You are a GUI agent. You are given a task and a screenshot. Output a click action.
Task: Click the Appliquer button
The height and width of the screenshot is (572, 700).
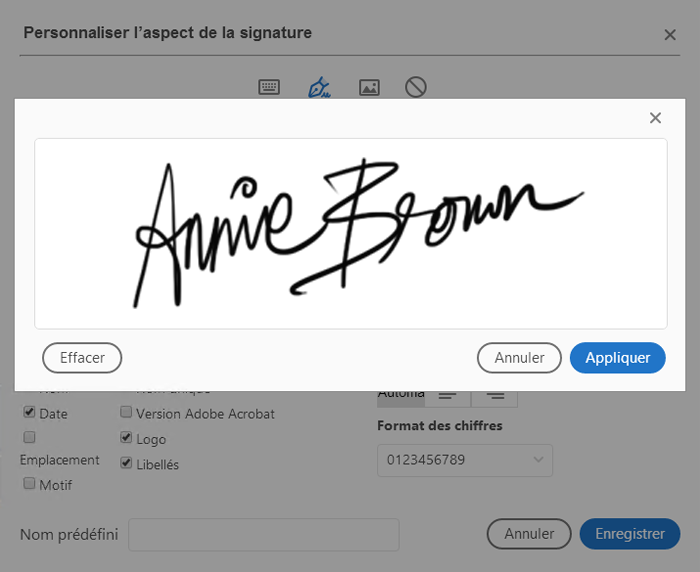coord(617,358)
